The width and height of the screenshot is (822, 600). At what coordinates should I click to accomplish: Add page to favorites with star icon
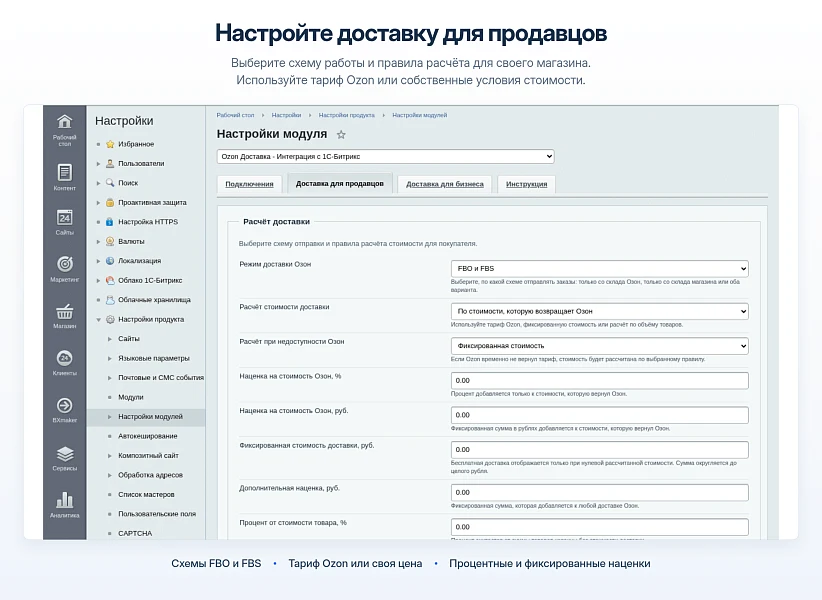pos(341,135)
